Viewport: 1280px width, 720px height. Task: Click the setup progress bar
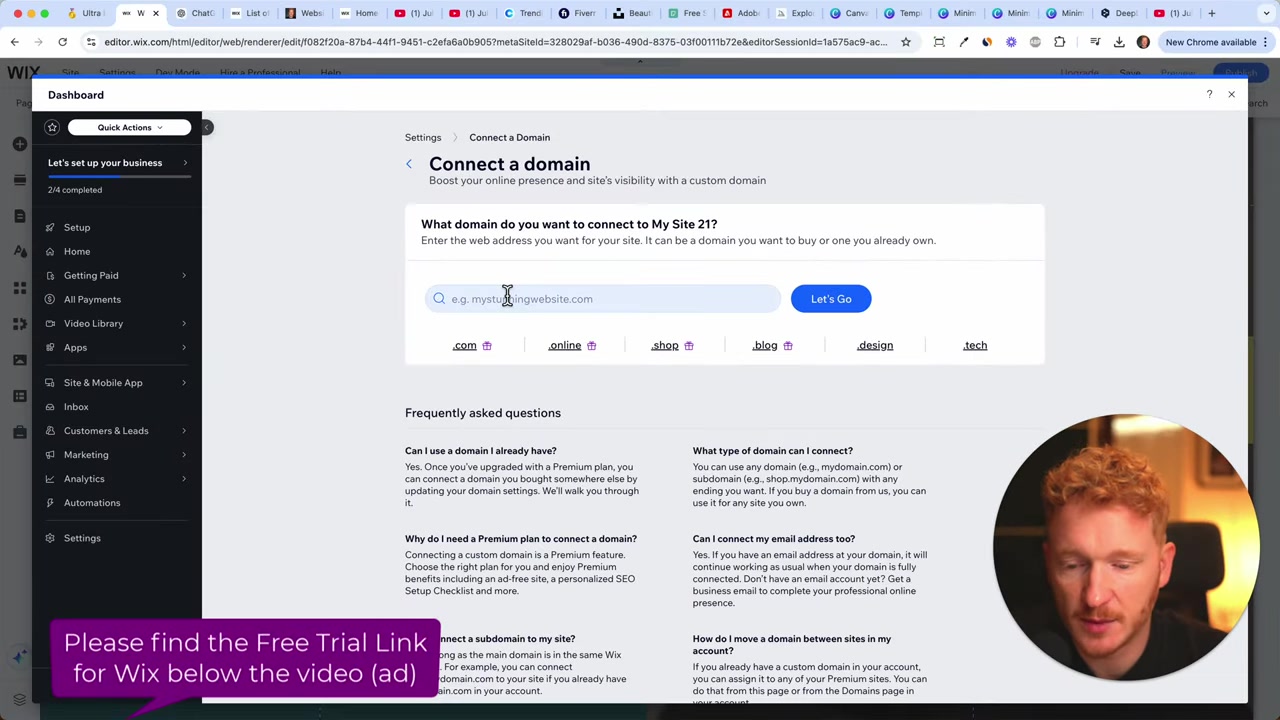click(119, 177)
